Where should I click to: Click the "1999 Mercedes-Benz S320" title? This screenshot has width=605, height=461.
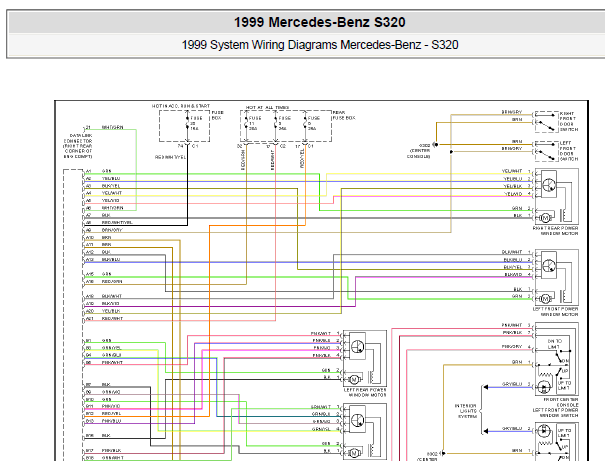tap(319, 22)
